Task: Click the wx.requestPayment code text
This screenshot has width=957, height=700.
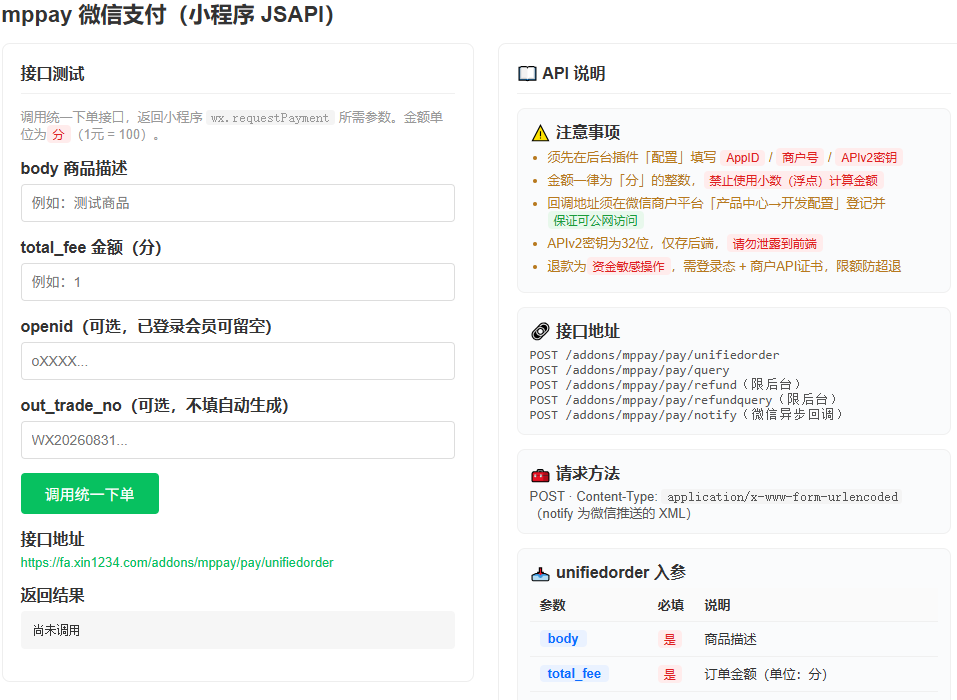Action: coord(270,118)
